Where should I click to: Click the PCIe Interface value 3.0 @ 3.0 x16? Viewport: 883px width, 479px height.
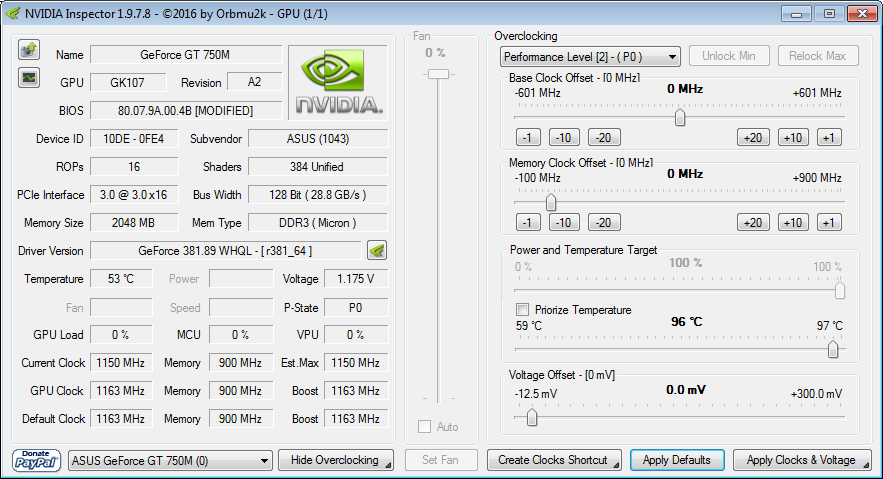click(x=133, y=195)
